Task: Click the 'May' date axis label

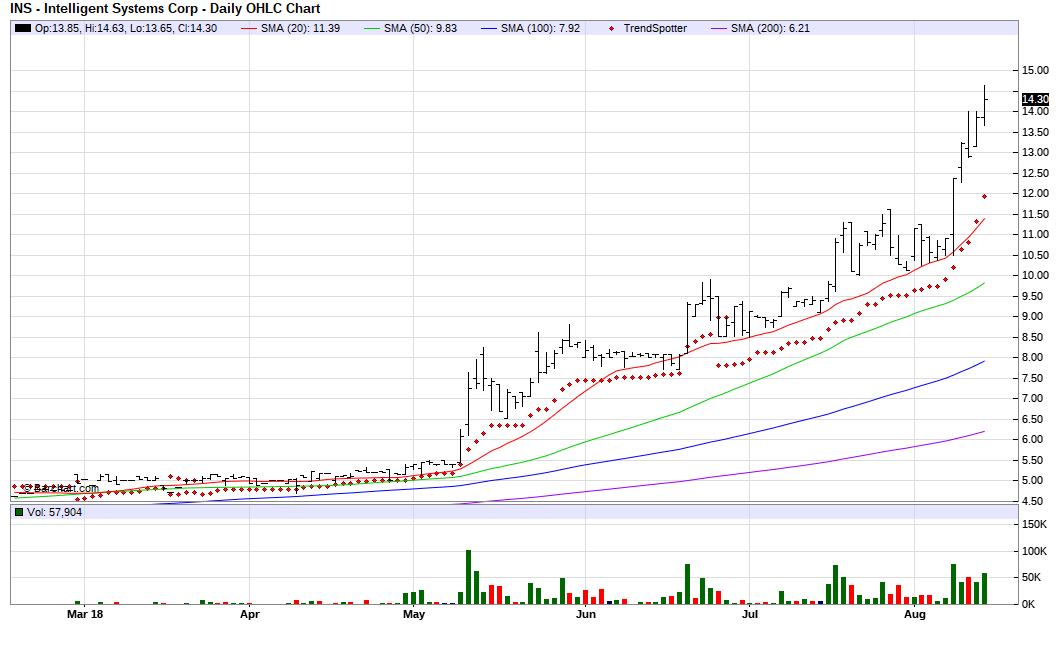Action: [x=414, y=614]
